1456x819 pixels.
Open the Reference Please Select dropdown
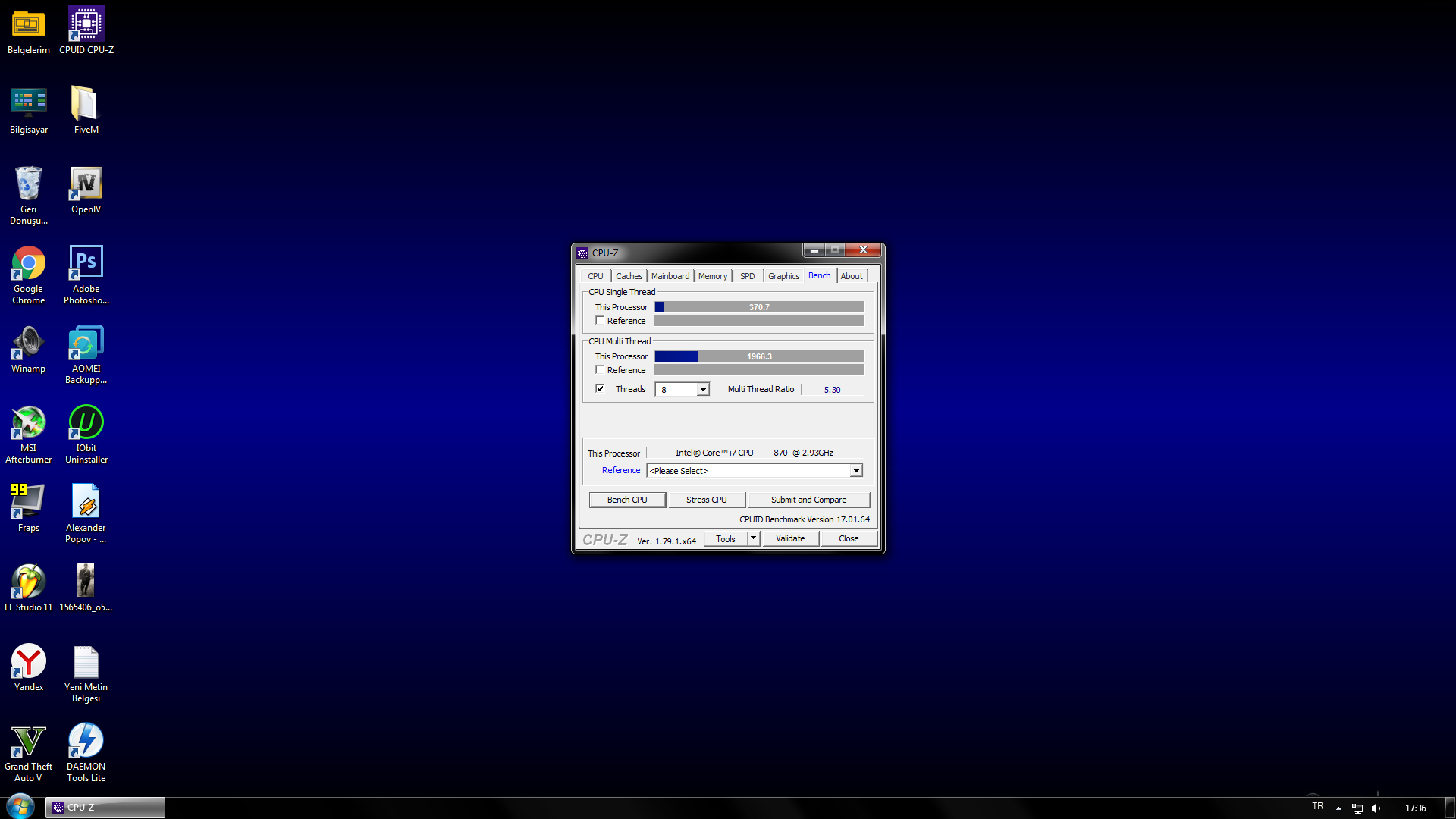click(755, 471)
